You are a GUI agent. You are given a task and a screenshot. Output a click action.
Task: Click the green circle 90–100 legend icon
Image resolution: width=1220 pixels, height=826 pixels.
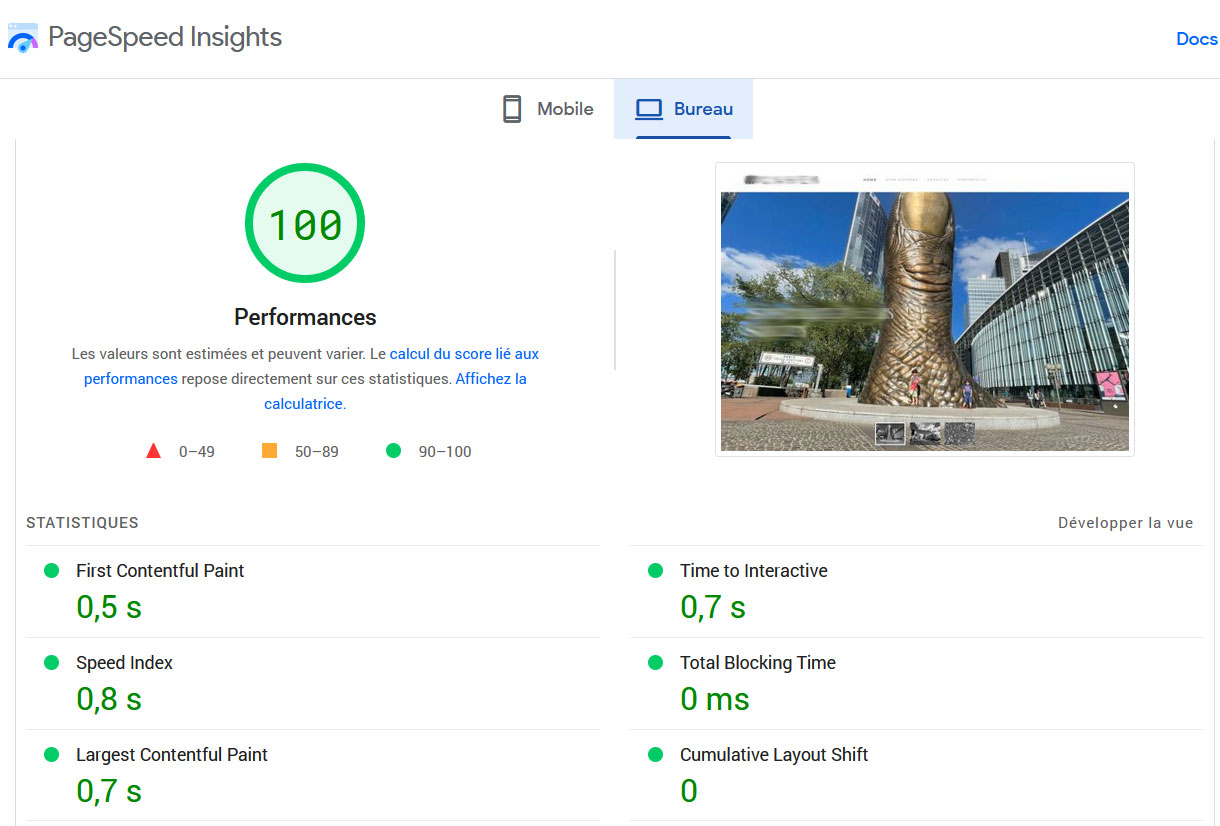pyautogui.click(x=393, y=451)
